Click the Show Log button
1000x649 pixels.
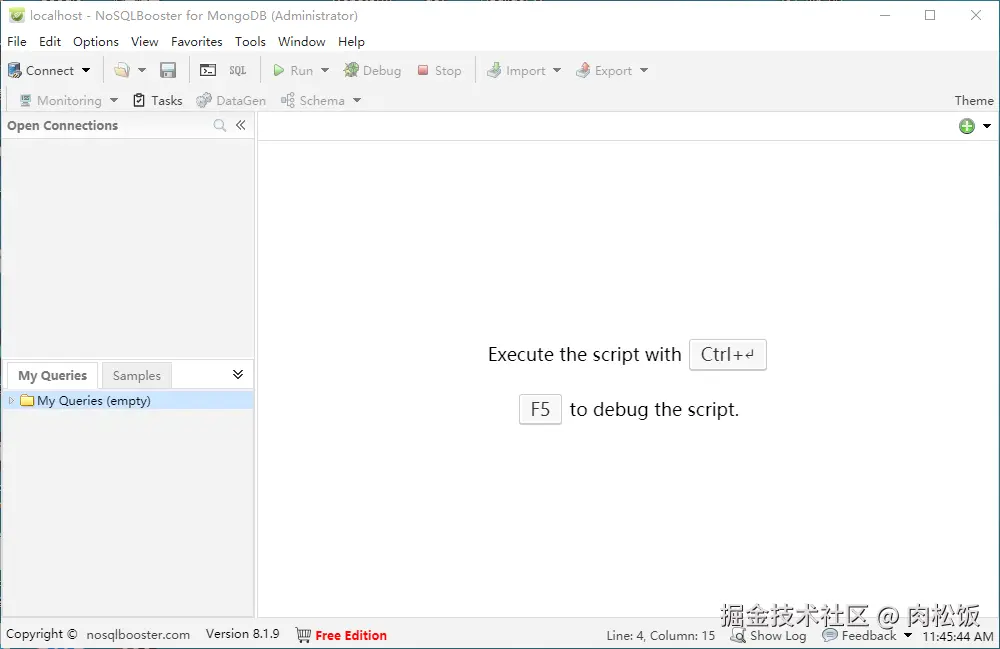[x=768, y=636]
